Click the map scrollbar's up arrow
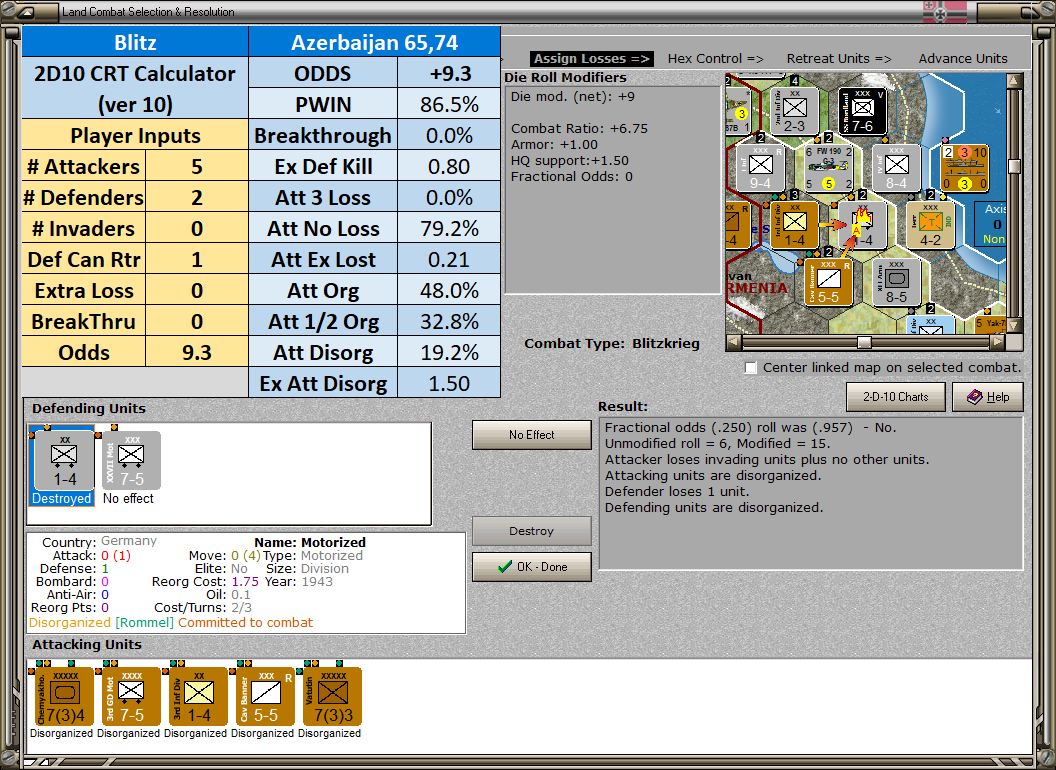1056x770 pixels. [1014, 81]
